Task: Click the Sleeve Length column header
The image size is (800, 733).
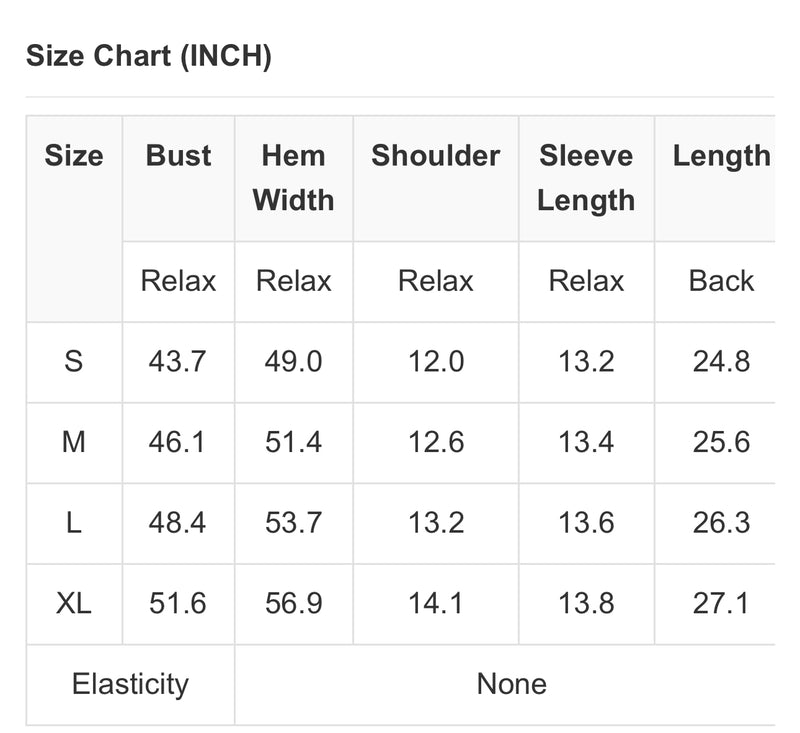Action: tap(586, 178)
